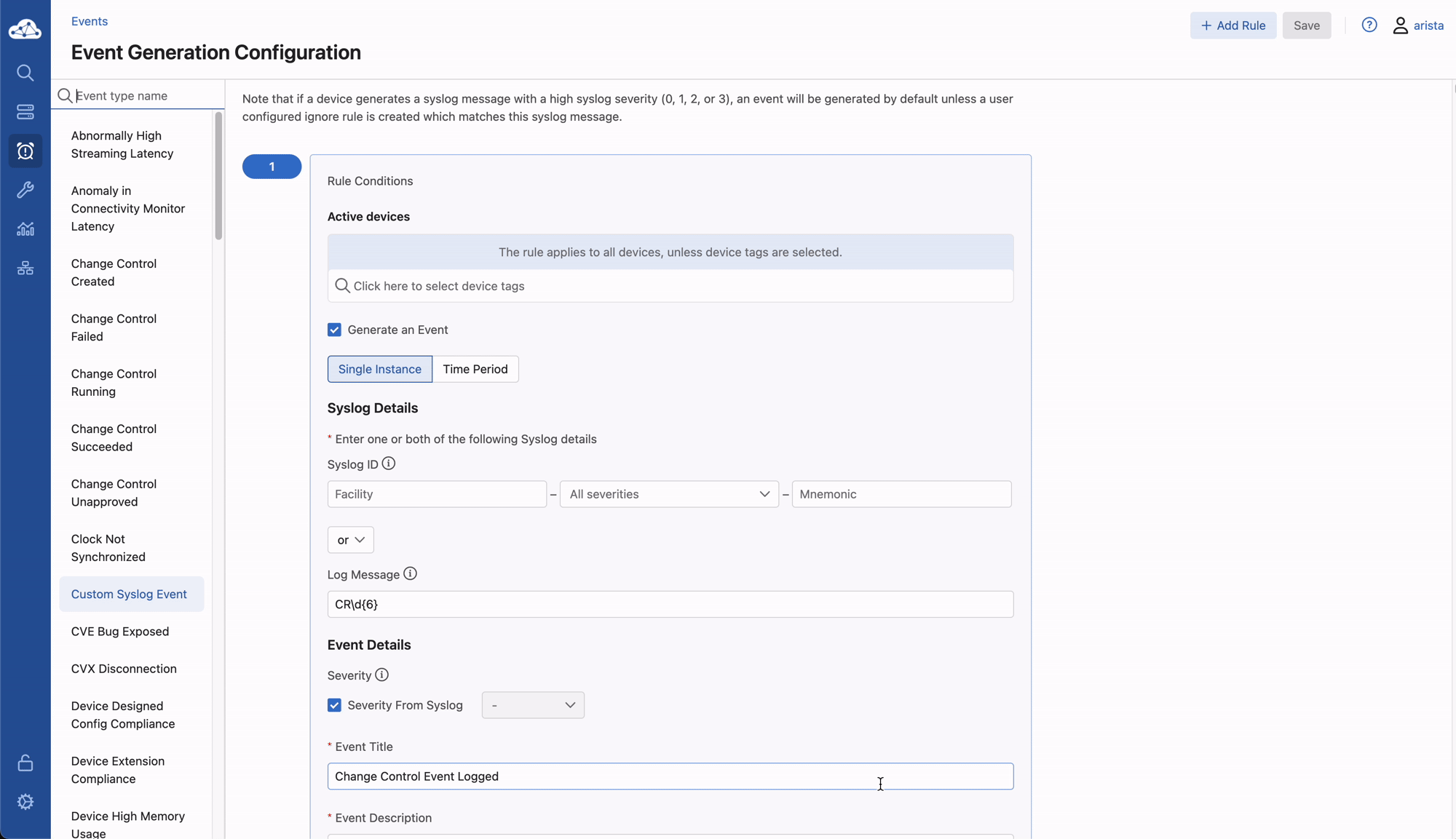Click the Log Message input field
Image resolution: width=1456 pixels, height=839 pixels.
pyautogui.click(x=670, y=604)
